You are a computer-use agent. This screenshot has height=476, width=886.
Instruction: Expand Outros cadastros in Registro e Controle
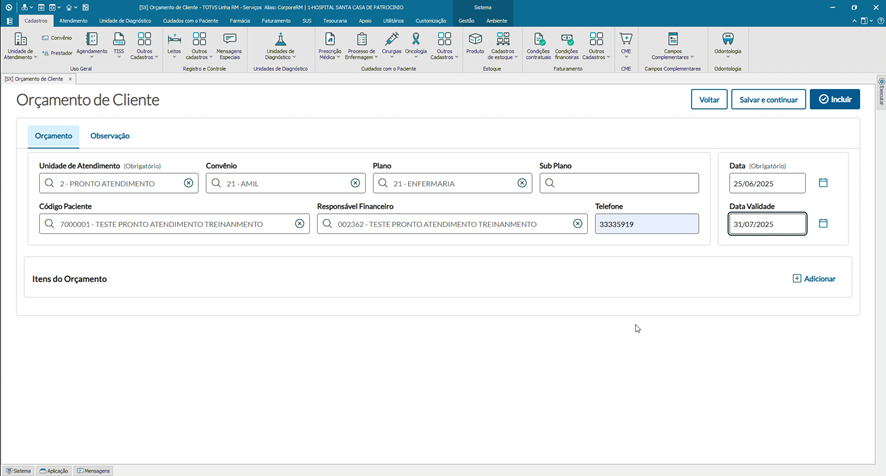click(x=199, y=45)
